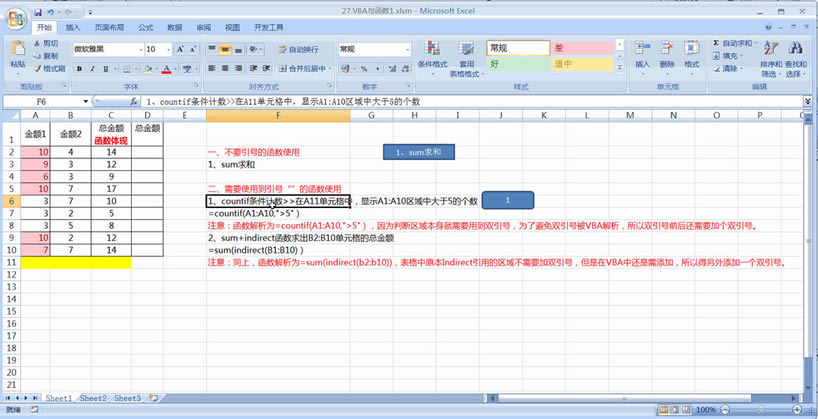This screenshot has width=818, height=419.
Task: Align text to bottom of cell
Action: [238, 50]
